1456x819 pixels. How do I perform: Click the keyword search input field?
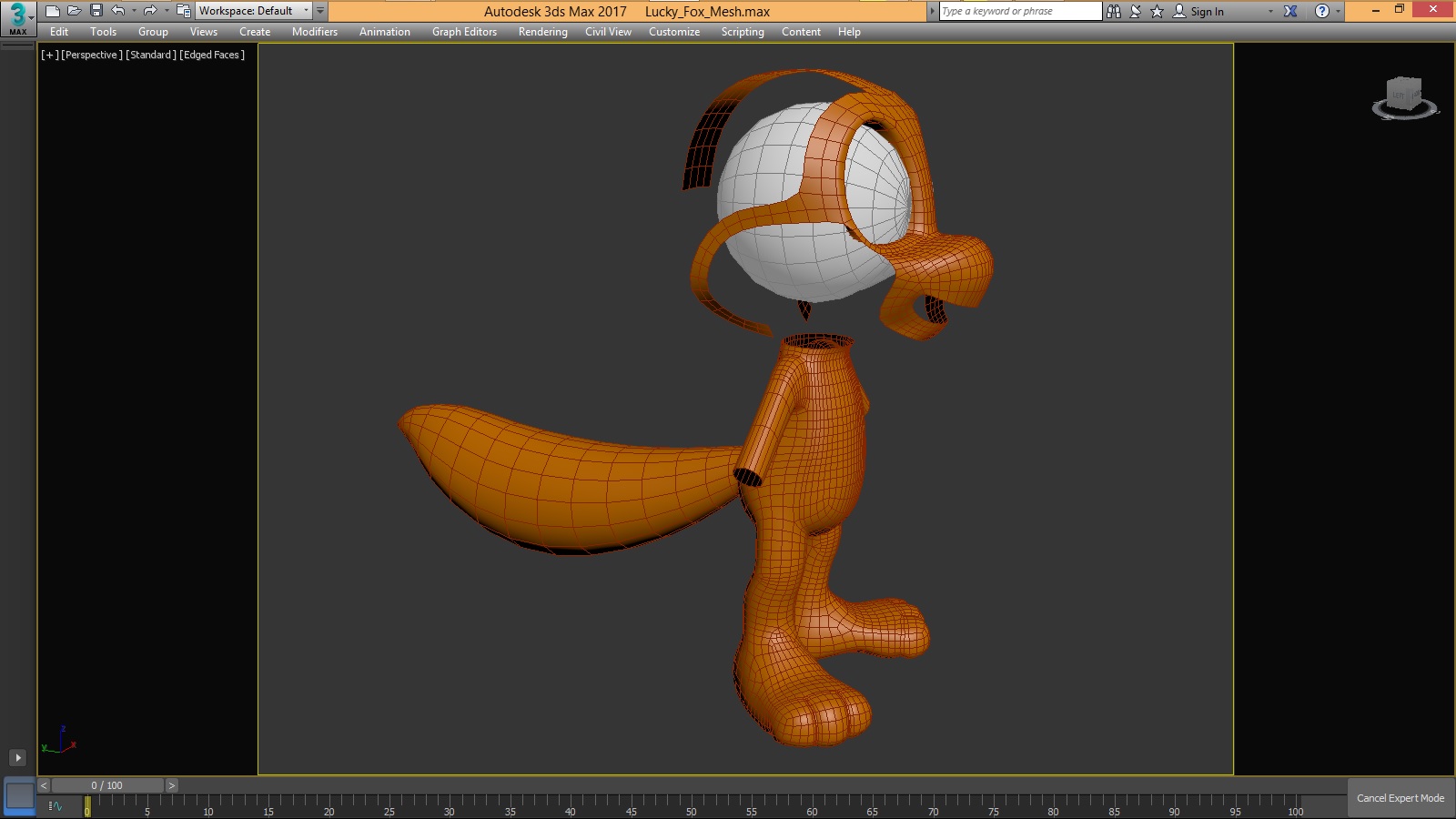[1019, 11]
